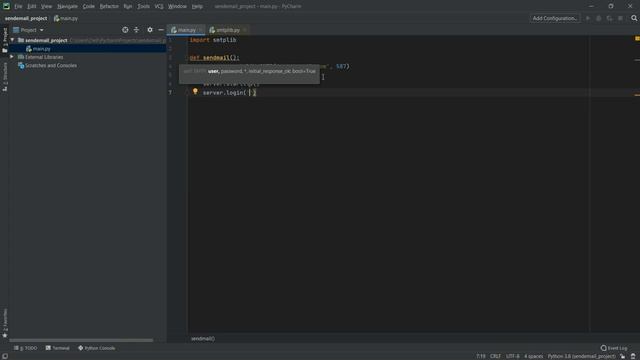
Task: Click the locate/select opened file icon
Action: (125, 30)
